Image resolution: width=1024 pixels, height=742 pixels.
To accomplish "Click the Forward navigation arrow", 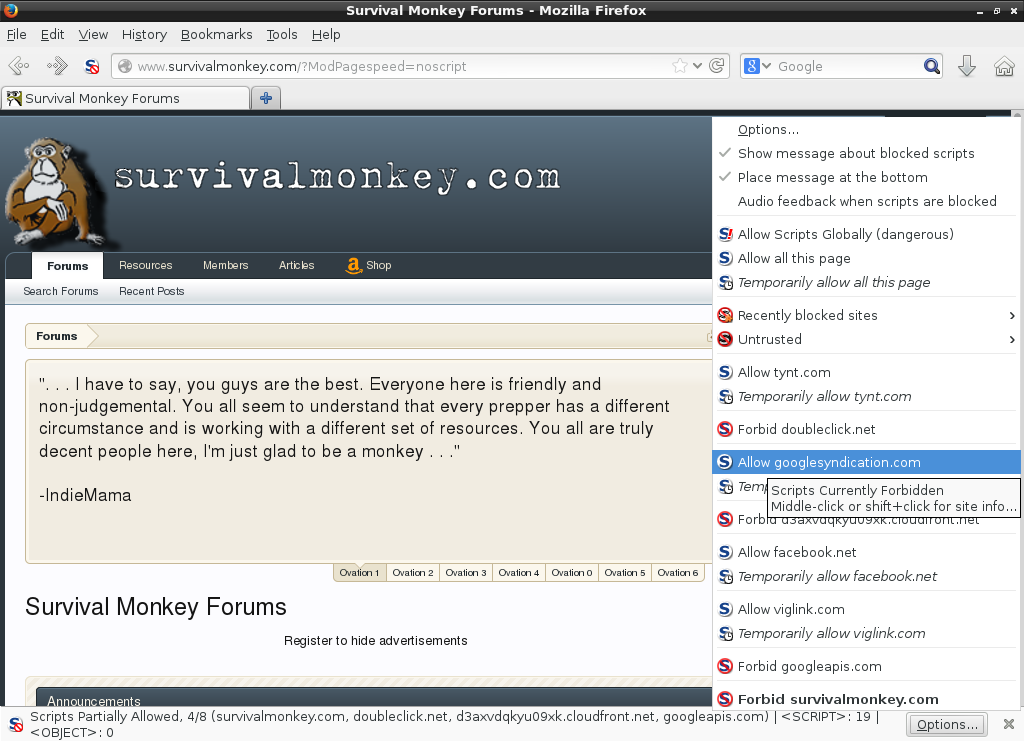I will tap(57, 65).
